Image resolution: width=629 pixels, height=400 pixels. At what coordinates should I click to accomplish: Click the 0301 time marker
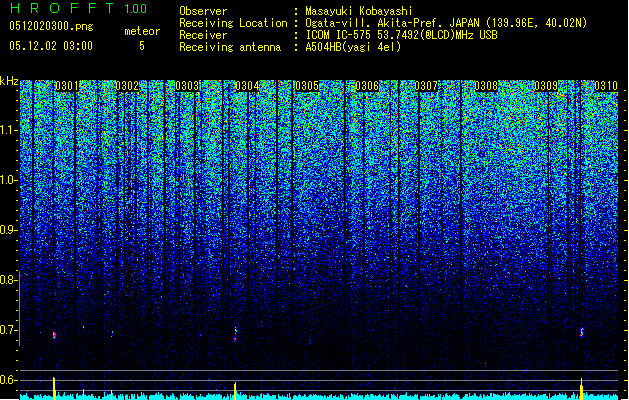point(67,86)
